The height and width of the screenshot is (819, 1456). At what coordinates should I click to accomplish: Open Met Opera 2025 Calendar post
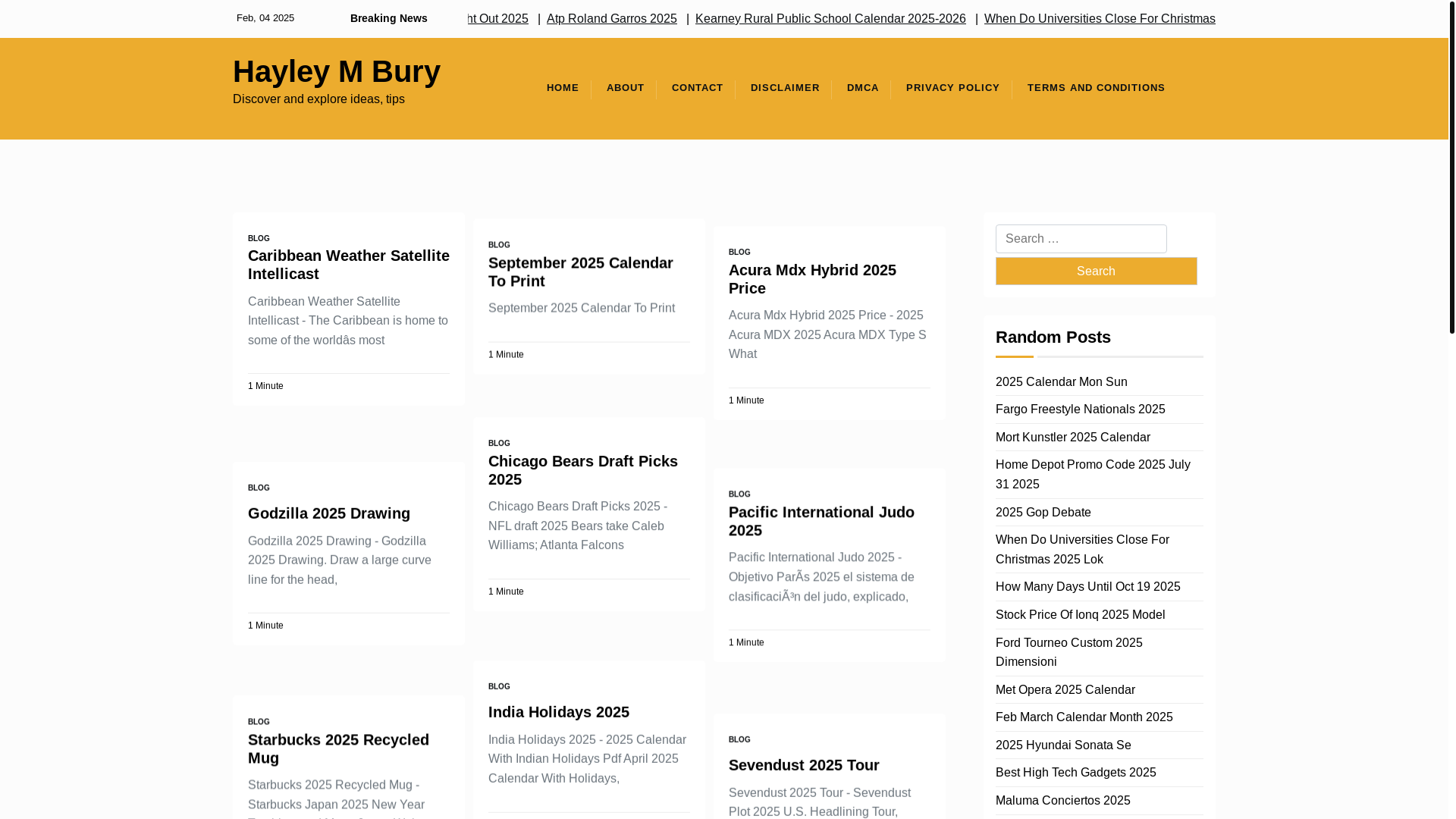(1065, 689)
